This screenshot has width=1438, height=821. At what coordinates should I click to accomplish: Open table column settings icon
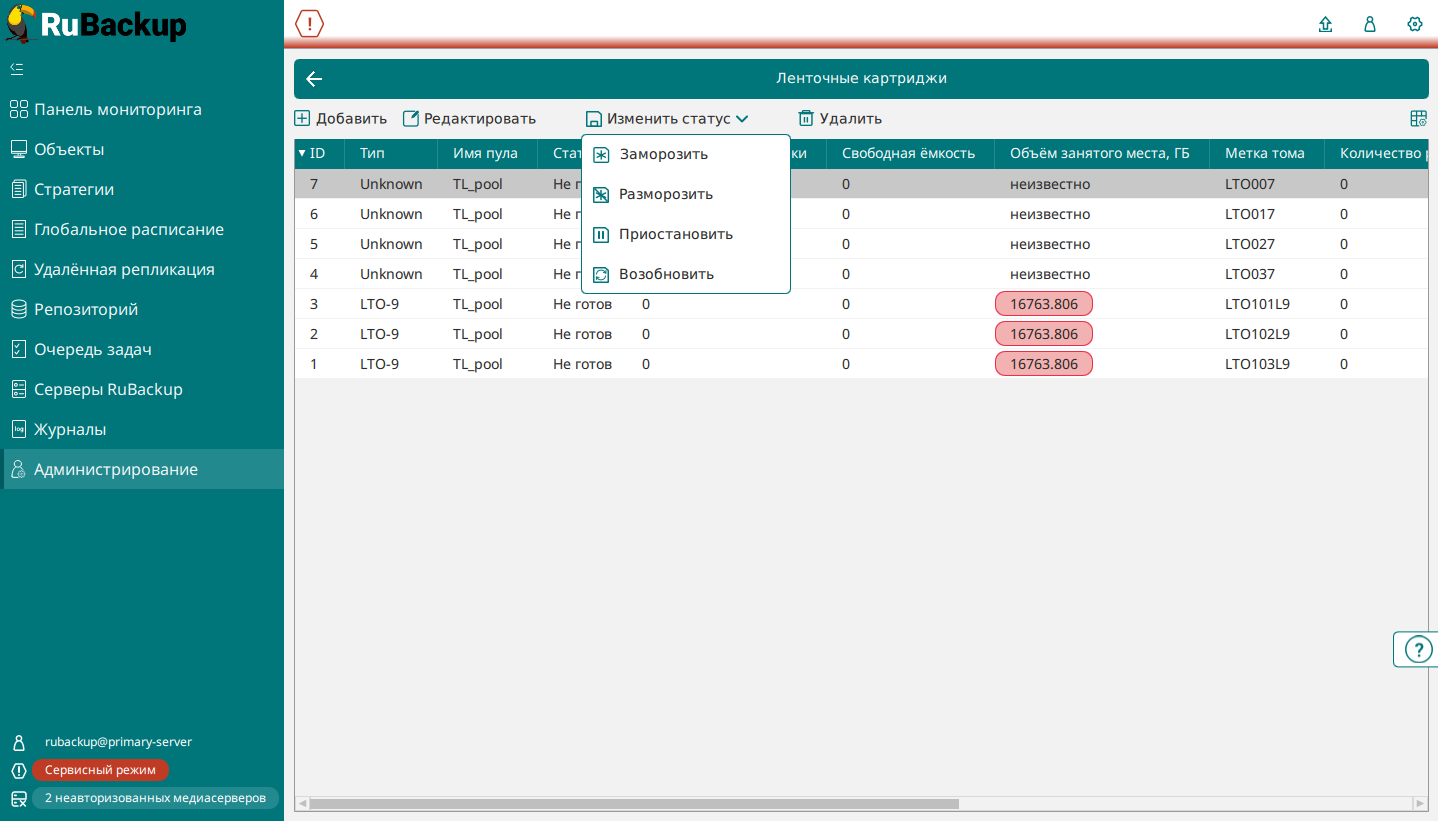click(x=1418, y=118)
